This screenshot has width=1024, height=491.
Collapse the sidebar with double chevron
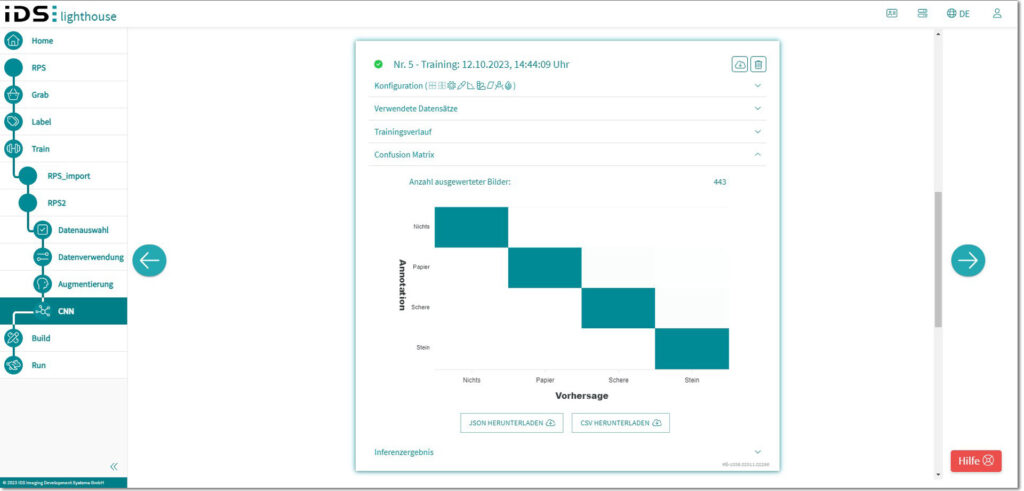tap(114, 466)
